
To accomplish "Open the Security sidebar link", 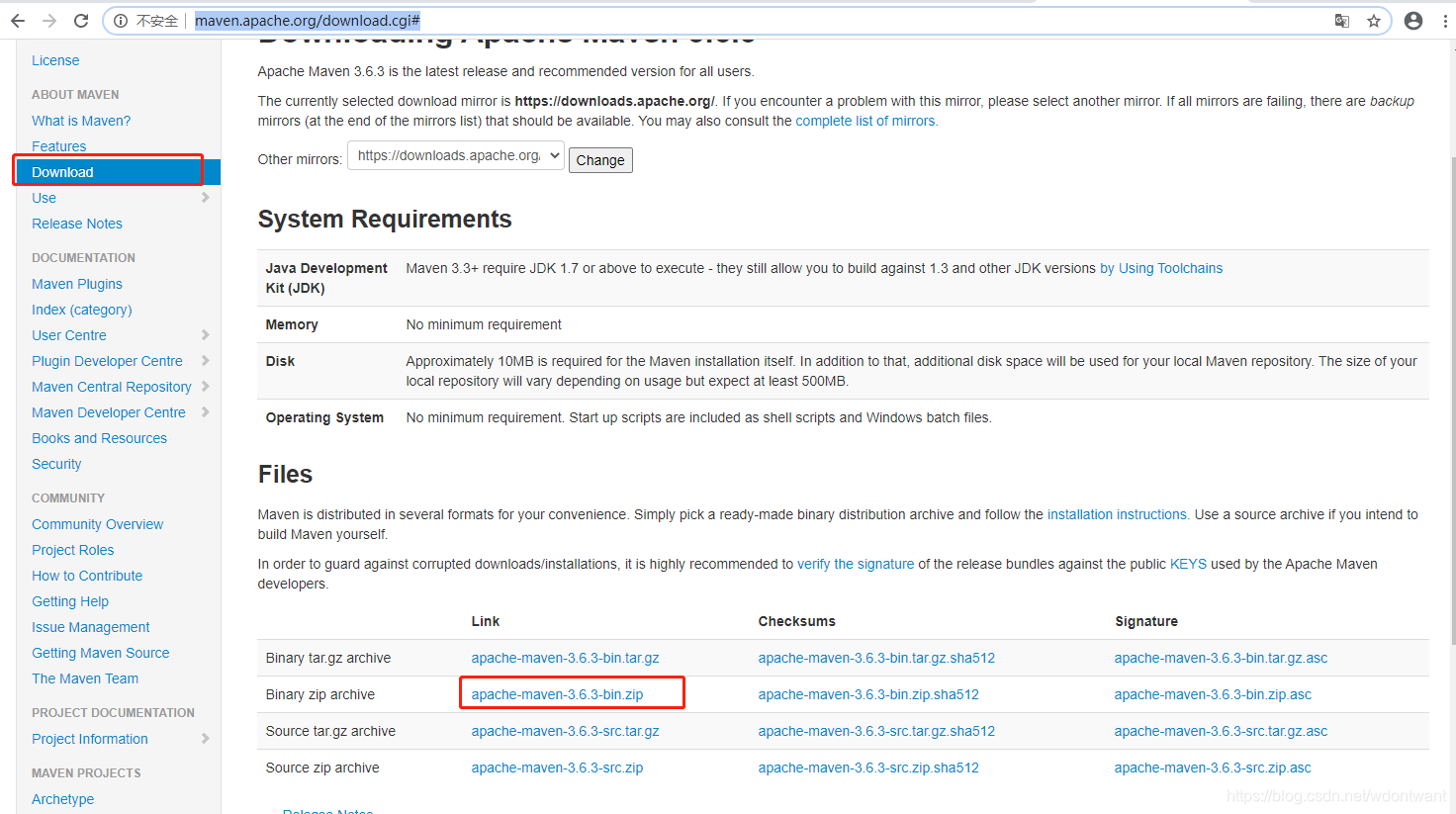I will coord(56,464).
